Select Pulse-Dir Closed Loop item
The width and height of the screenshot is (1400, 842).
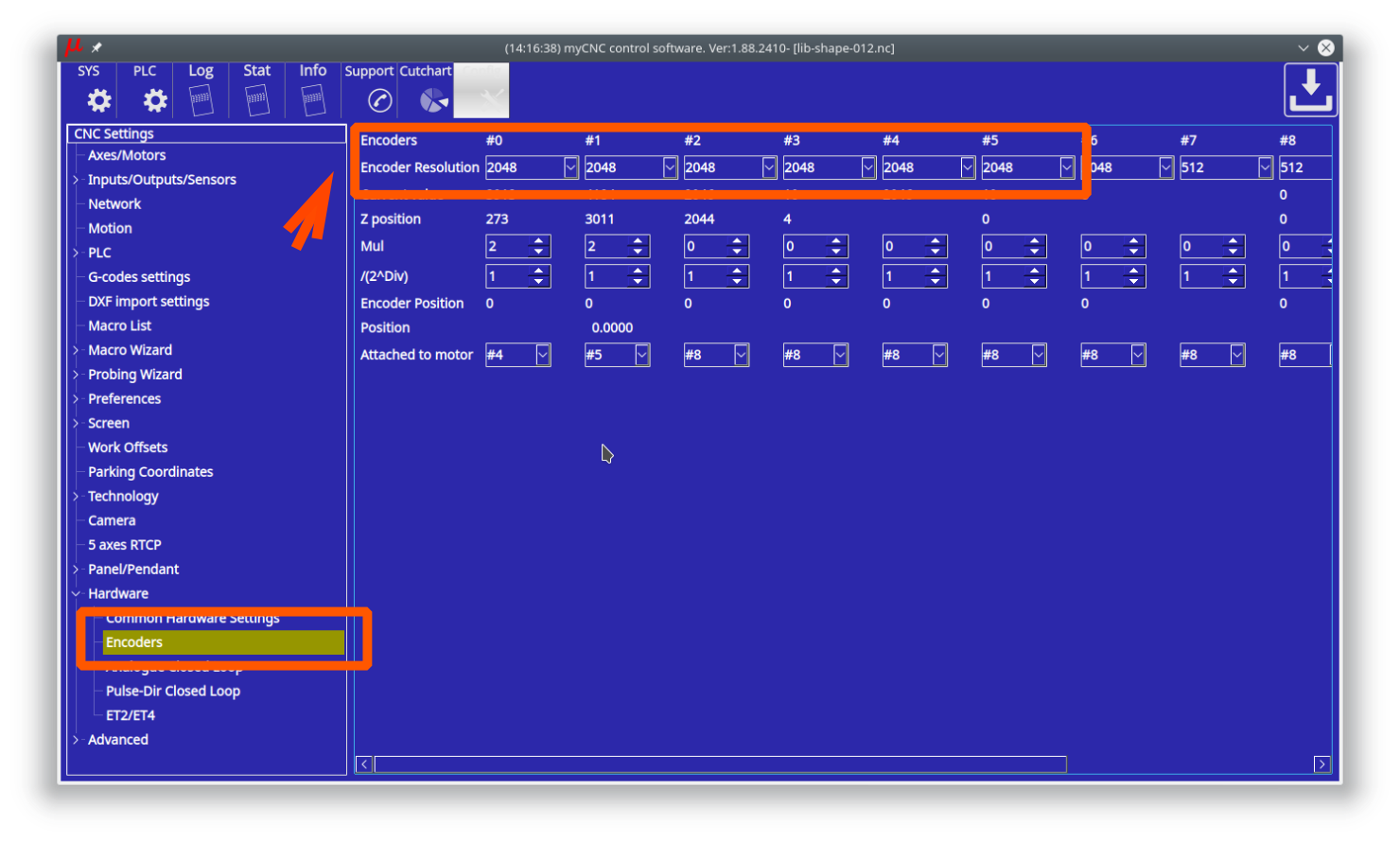[173, 692]
